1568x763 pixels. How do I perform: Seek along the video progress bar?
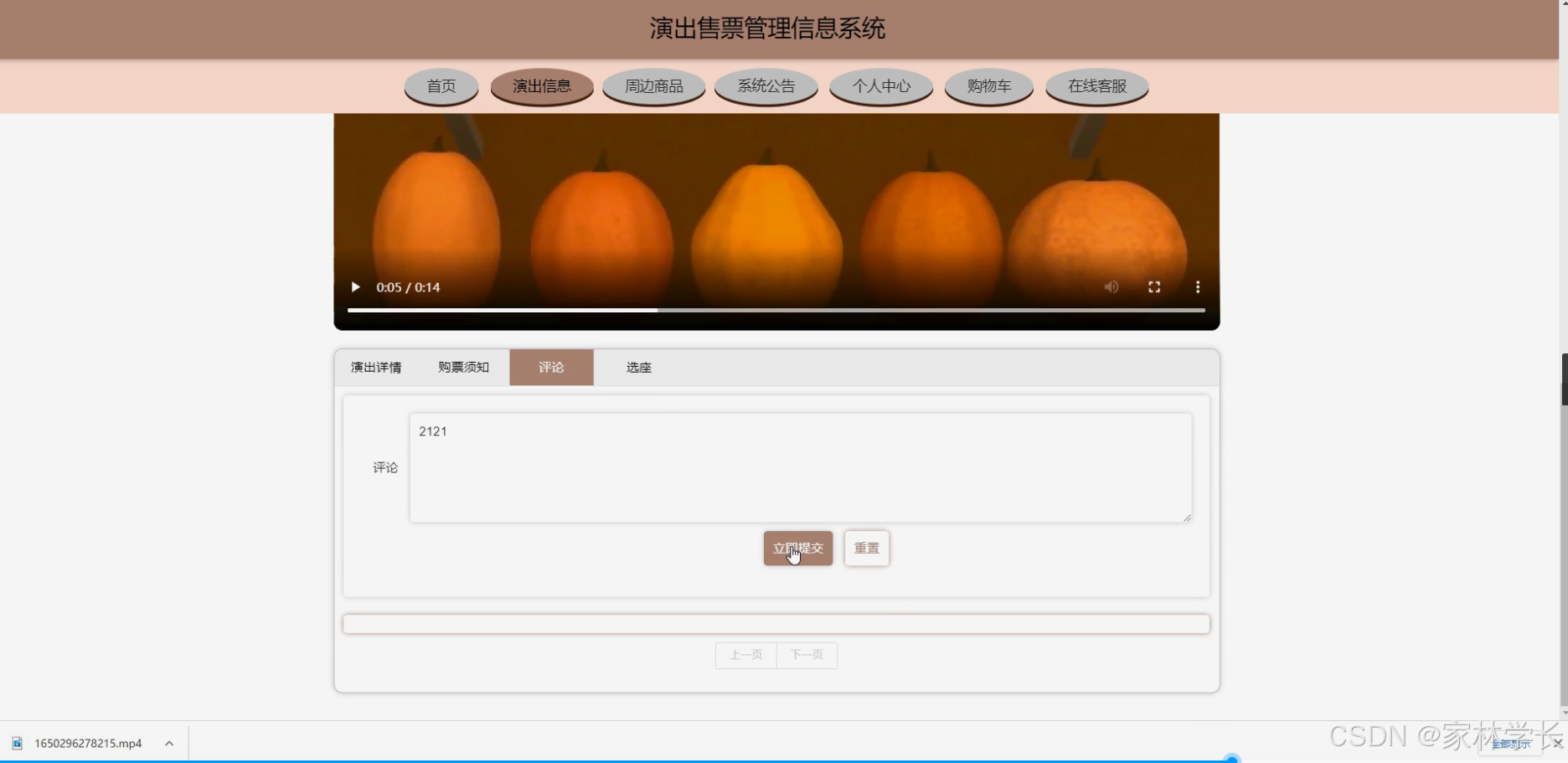(x=776, y=310)
